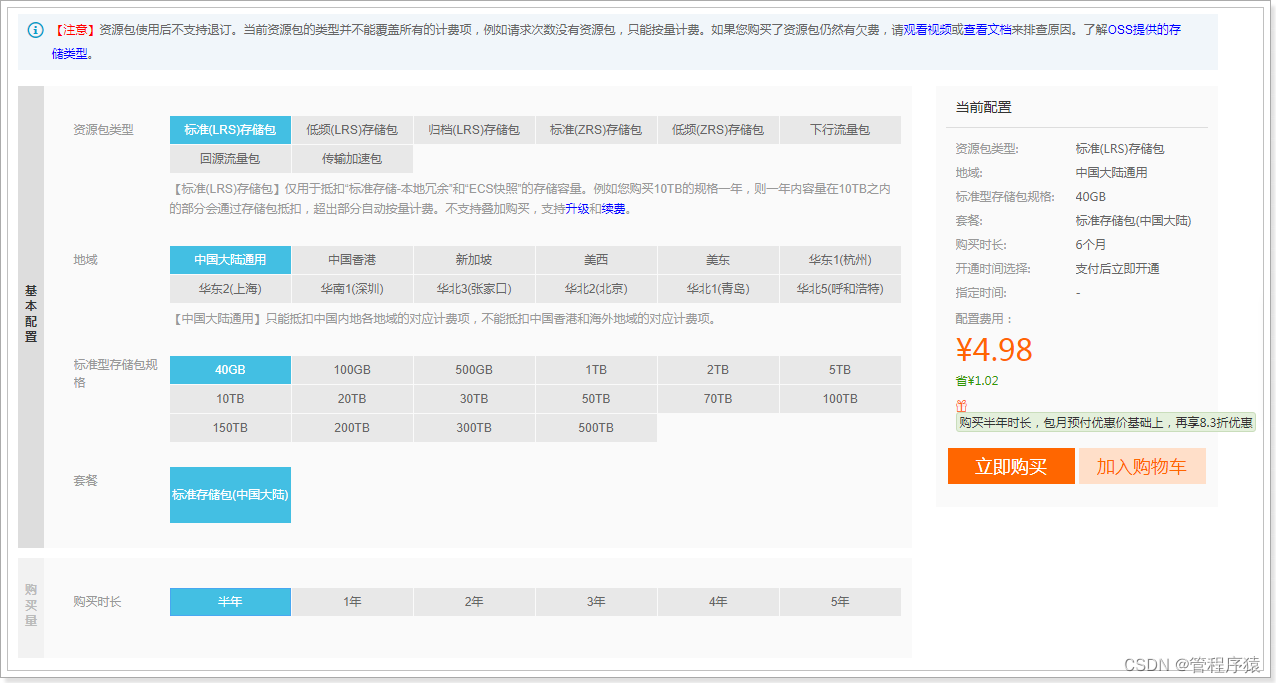Select 中国香港 as the region

point(351,260)
